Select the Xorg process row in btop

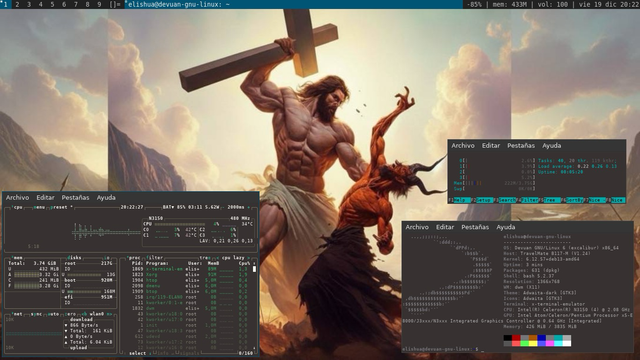(x=190, y=275)
